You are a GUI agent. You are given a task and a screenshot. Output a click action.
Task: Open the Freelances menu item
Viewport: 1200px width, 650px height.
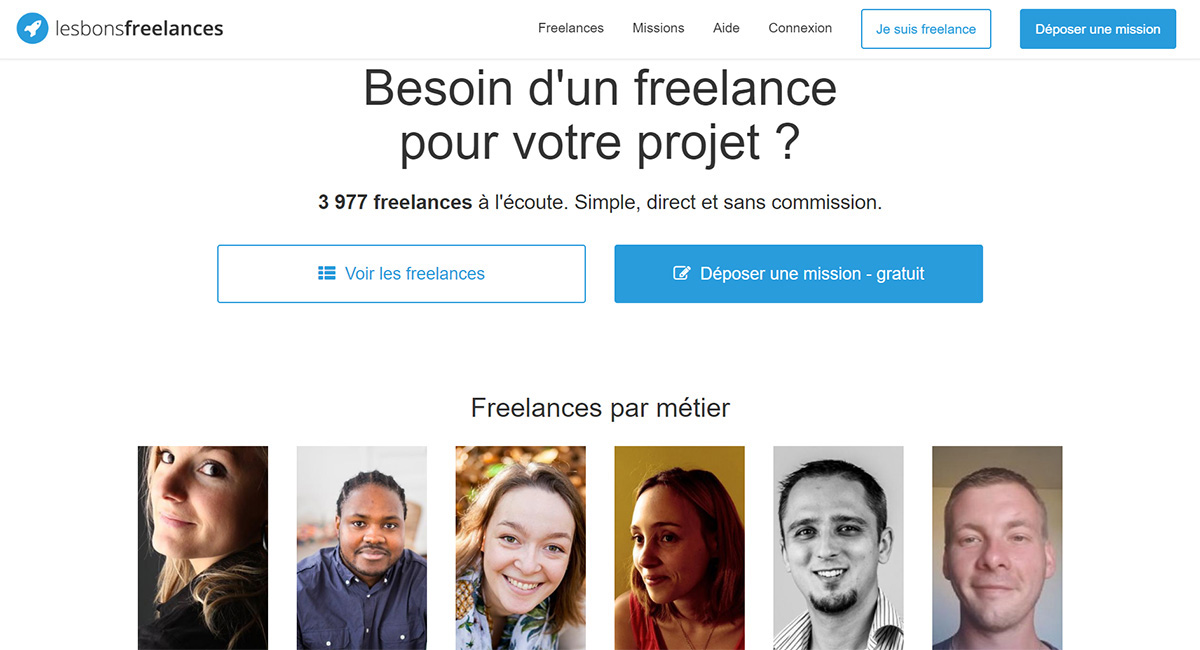click(x=571, y=28)
